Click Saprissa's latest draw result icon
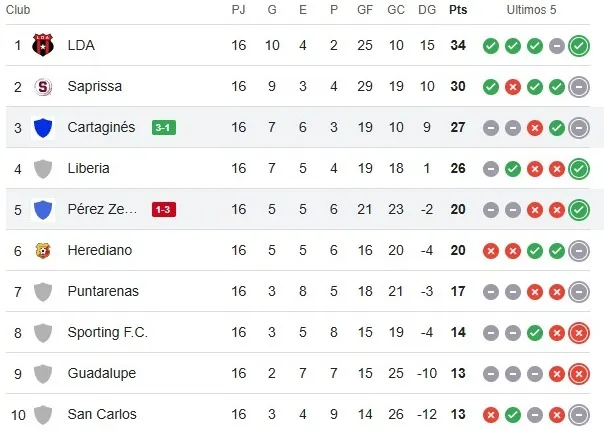 click(x=579, y=86)
